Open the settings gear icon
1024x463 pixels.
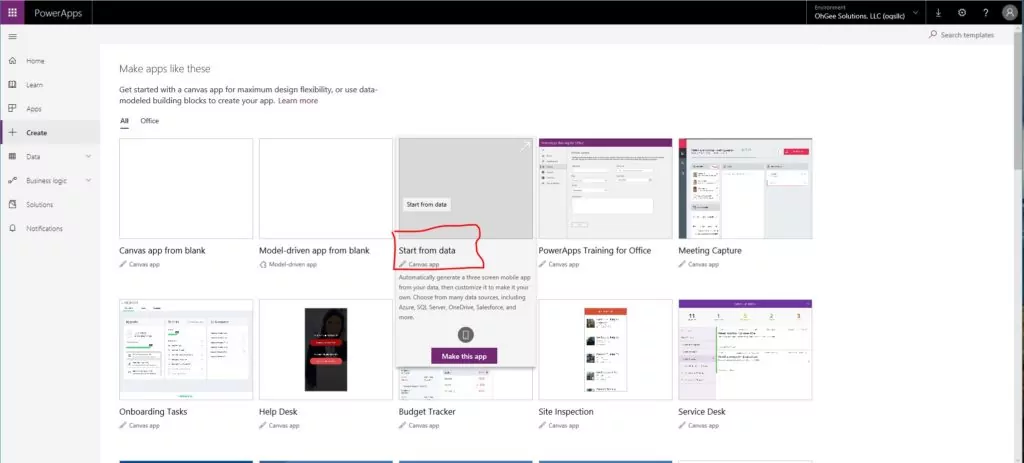tap(962, 12)
